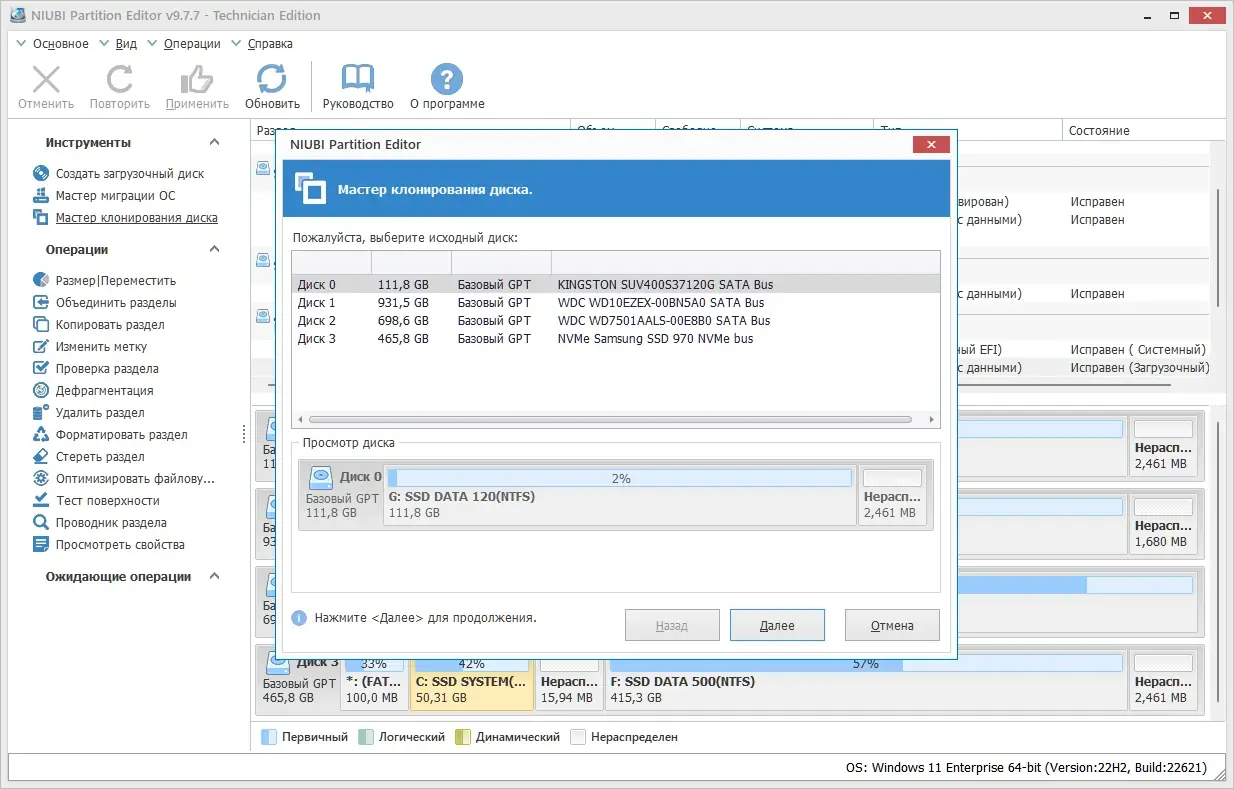1234x789 pixels.
Task: Click the Отмена button
Action: 892,625
